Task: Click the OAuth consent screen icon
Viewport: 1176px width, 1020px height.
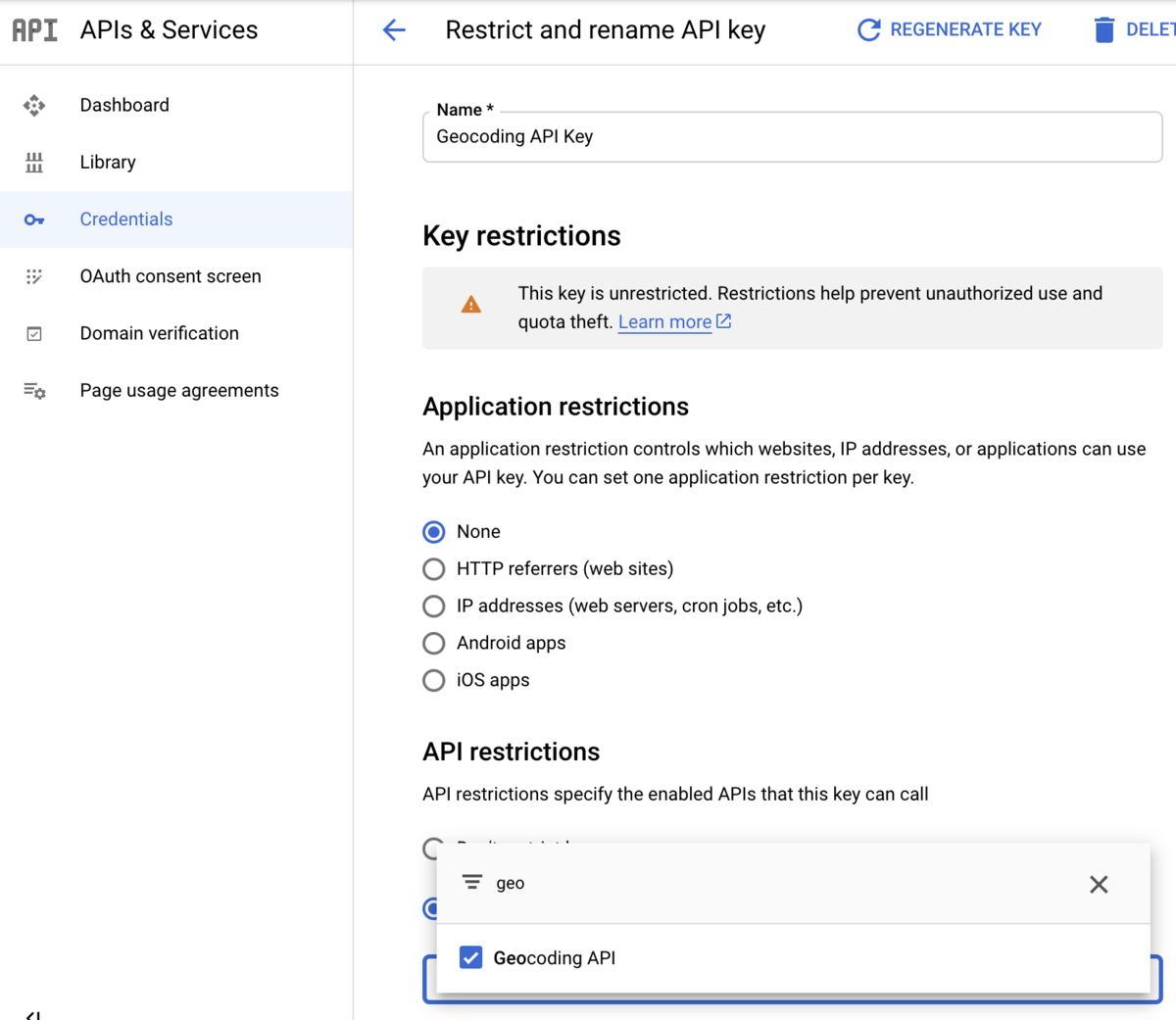Action: pyautogui.click(x=34, y=276)
